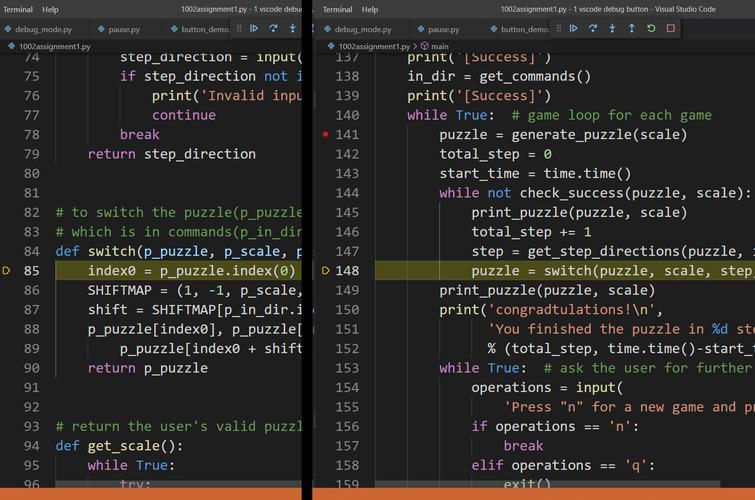Click 'return p_puzzle' on line 90

click(148, 368)
